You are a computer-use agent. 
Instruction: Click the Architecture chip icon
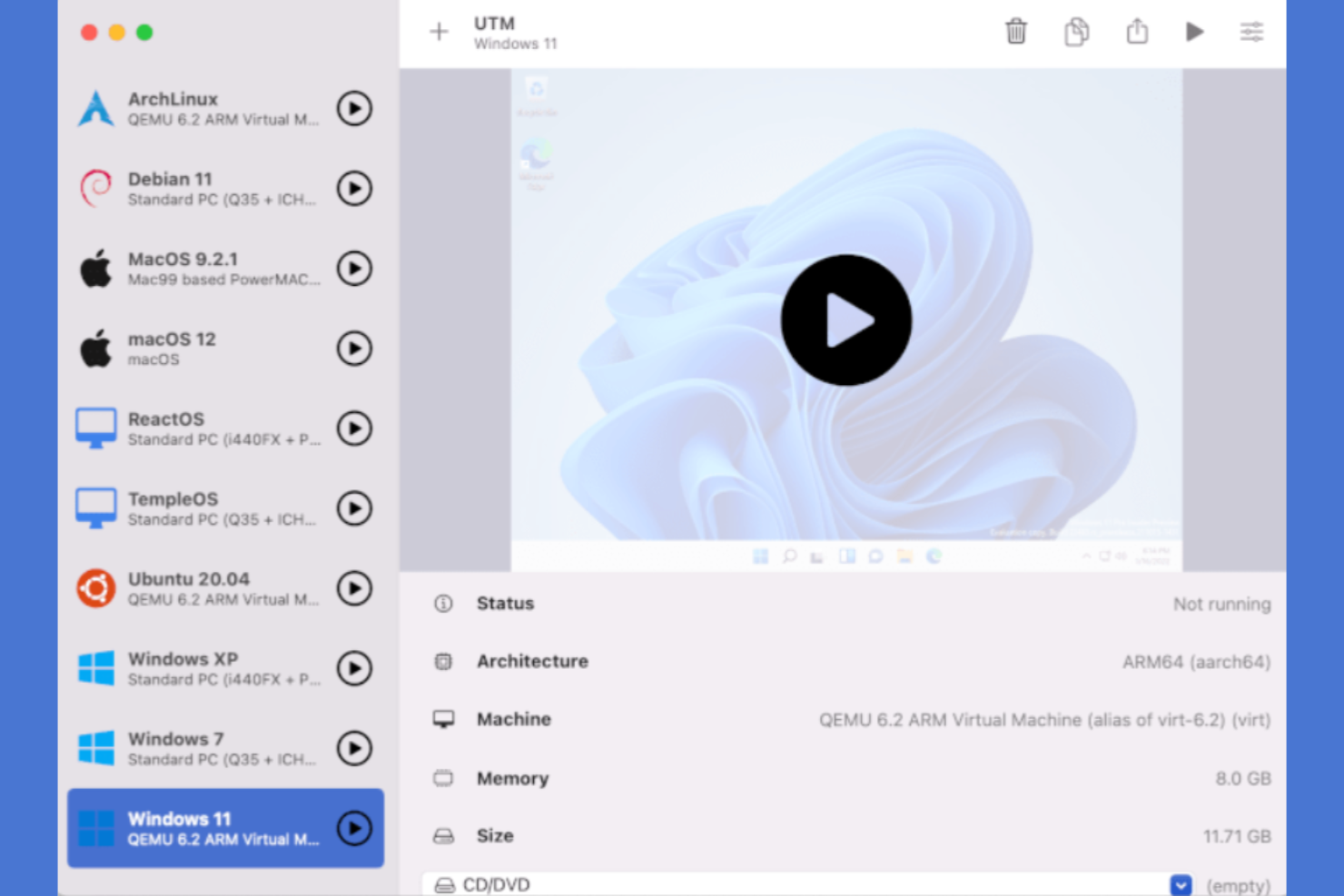pyautogui.click(x=443, y=661)
